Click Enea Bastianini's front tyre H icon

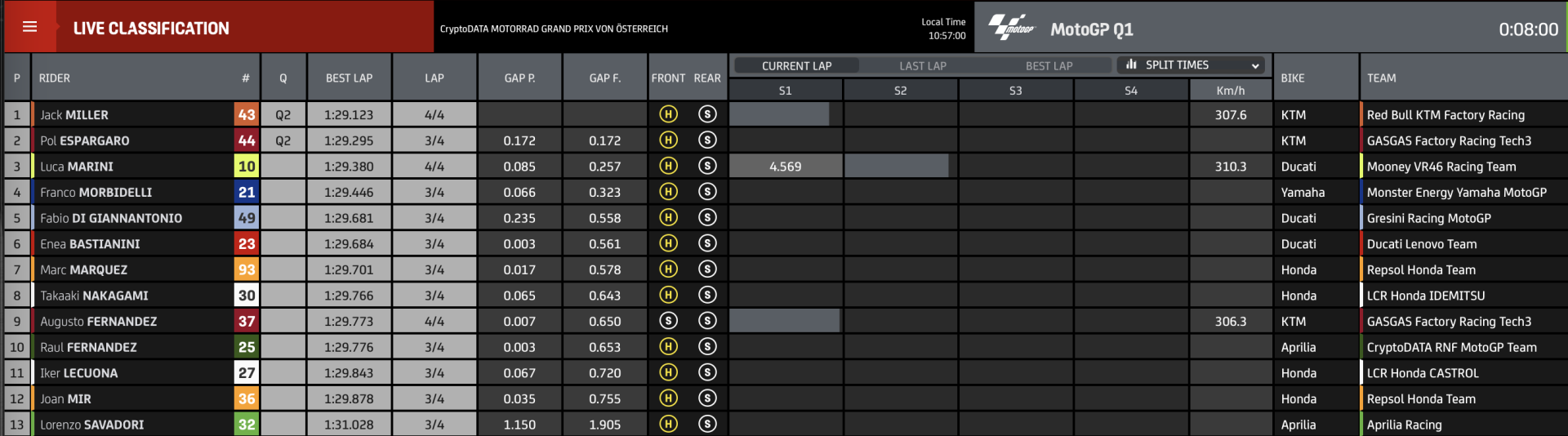click(x=668, y=243)
